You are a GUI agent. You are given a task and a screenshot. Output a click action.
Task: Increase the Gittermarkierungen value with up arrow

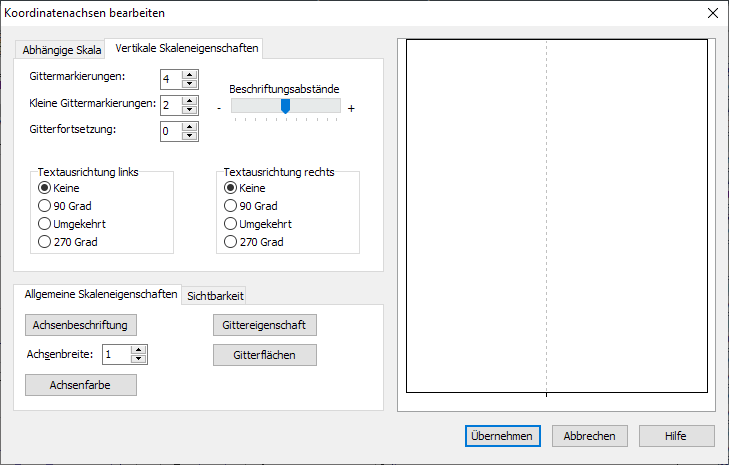(190, 74)
